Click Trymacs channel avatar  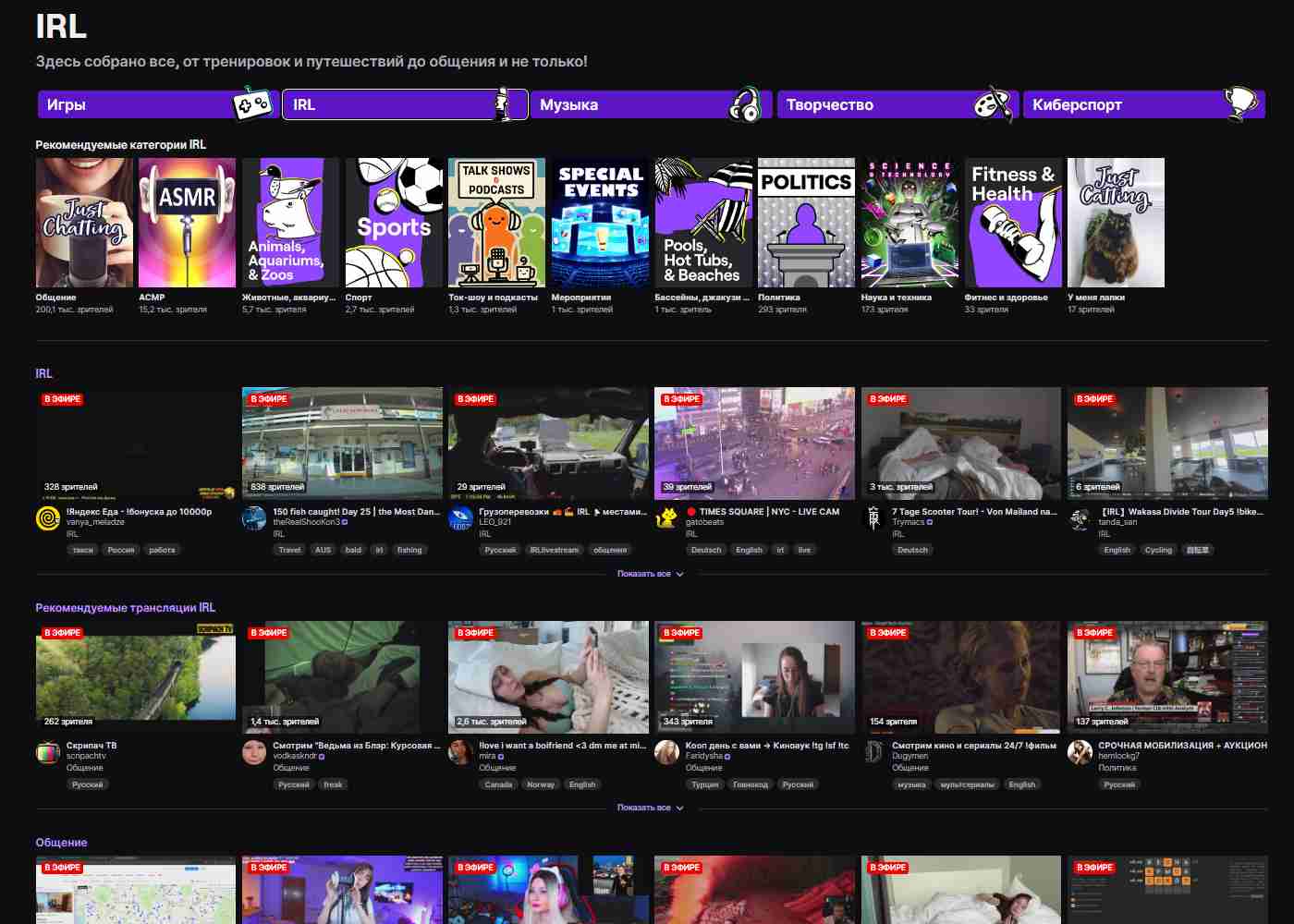click(x=873, y=518)
